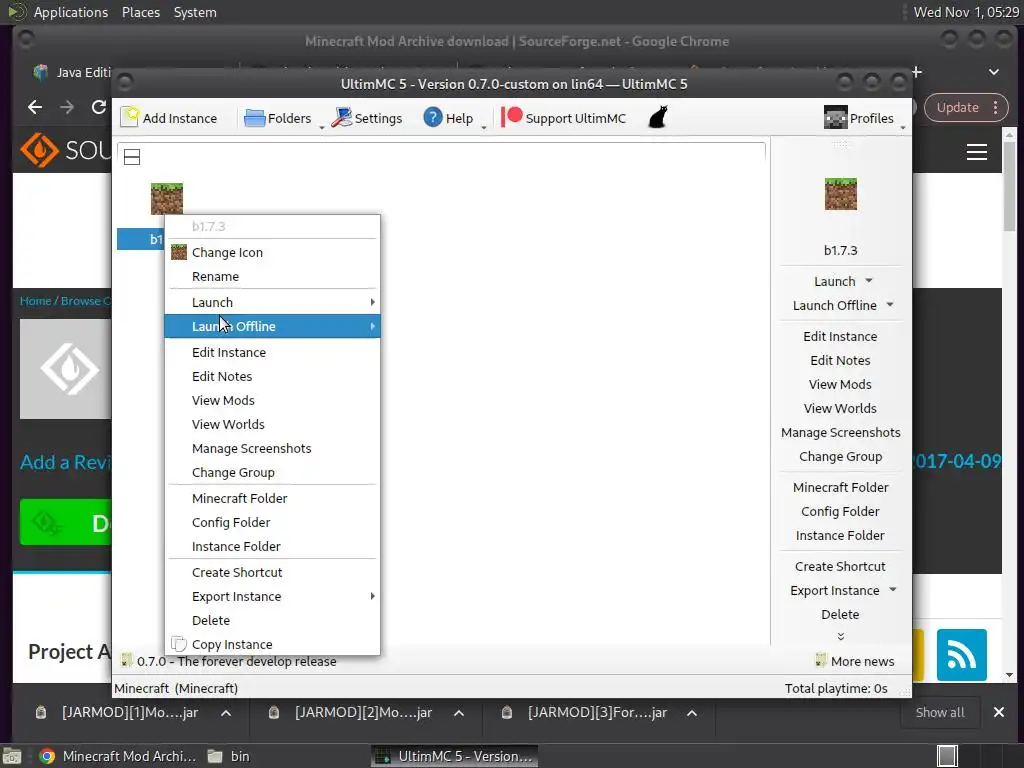Click the Change Icon grass block in context menu

click(x=179, y=252)
